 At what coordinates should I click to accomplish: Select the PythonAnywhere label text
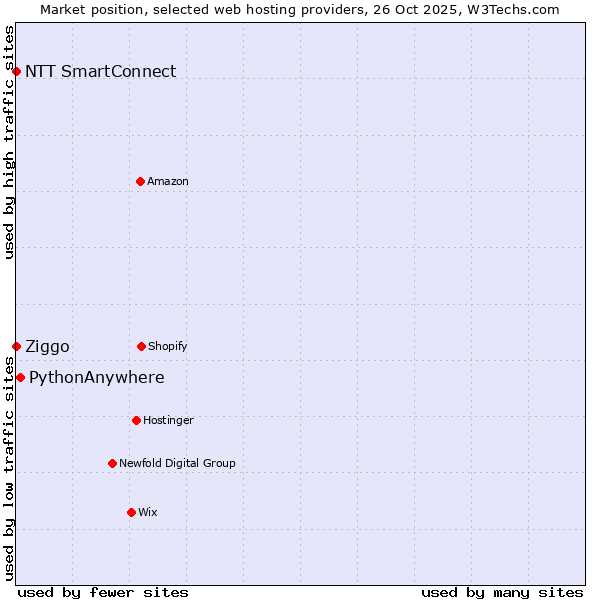click(96, 377)
